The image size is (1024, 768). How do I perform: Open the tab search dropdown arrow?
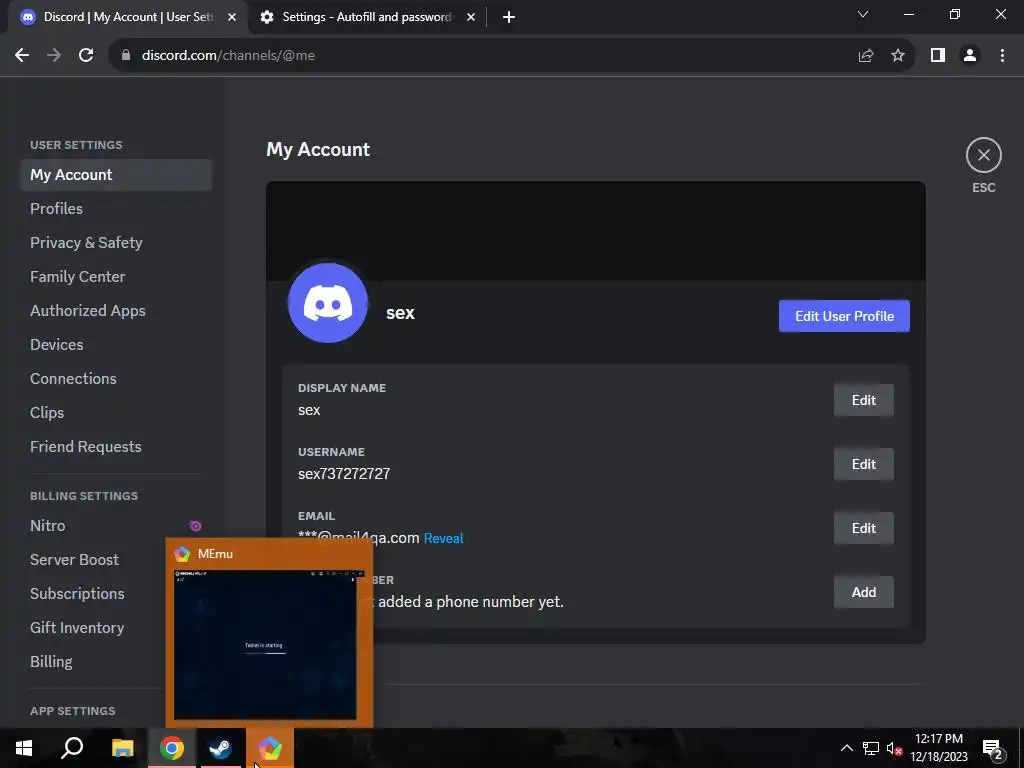[863, 14]
